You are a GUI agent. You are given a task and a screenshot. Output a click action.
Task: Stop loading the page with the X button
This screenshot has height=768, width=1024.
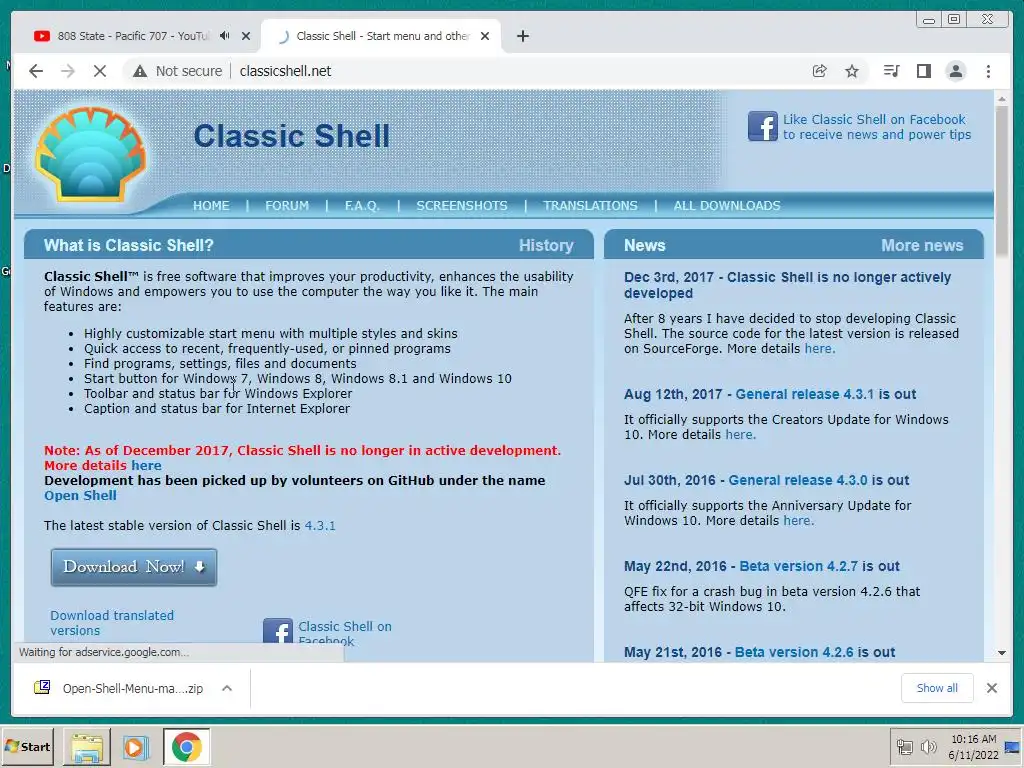tap(99, 71)
